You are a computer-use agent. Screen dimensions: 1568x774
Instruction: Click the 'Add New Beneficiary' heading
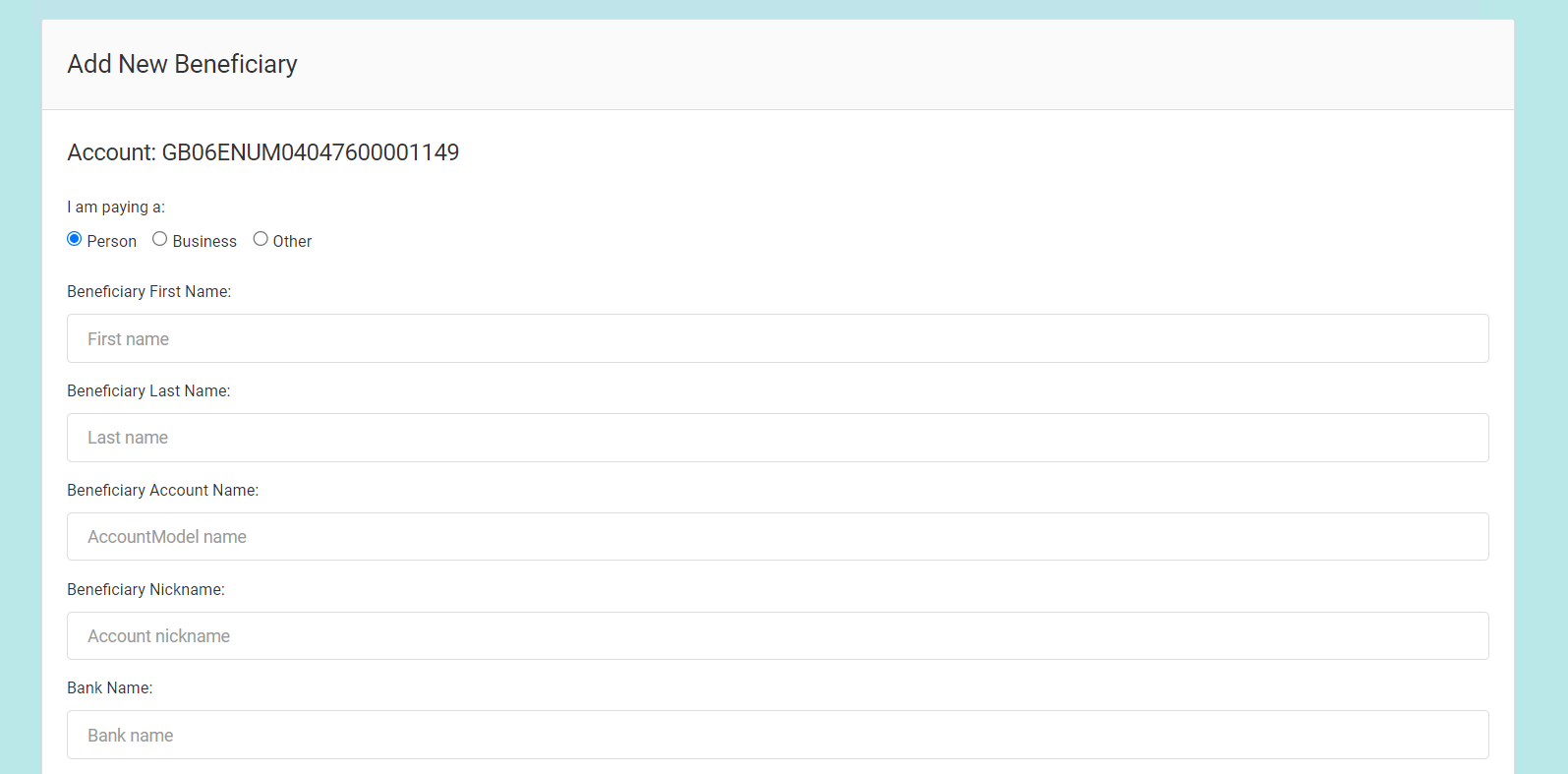click(x=182, y=64)
